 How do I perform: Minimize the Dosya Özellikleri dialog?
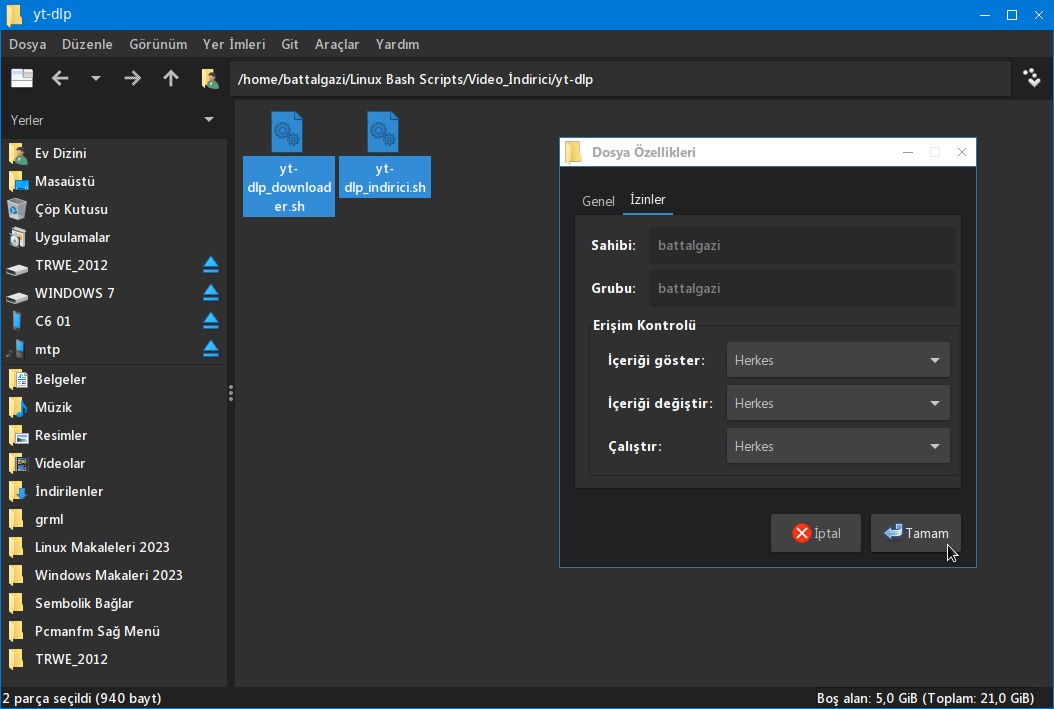point(908,153)
